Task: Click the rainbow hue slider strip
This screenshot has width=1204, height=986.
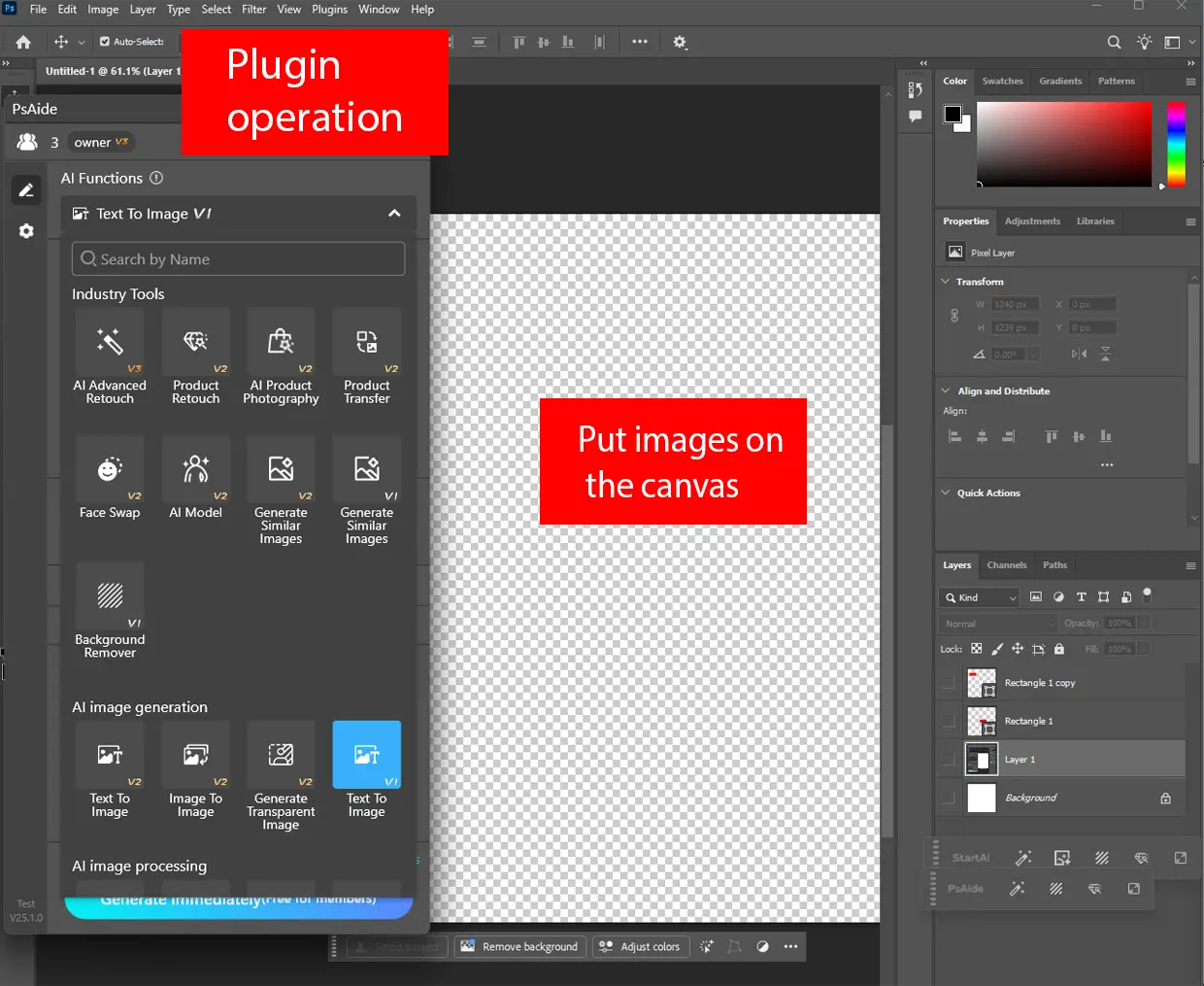Action: point(1176,144)
